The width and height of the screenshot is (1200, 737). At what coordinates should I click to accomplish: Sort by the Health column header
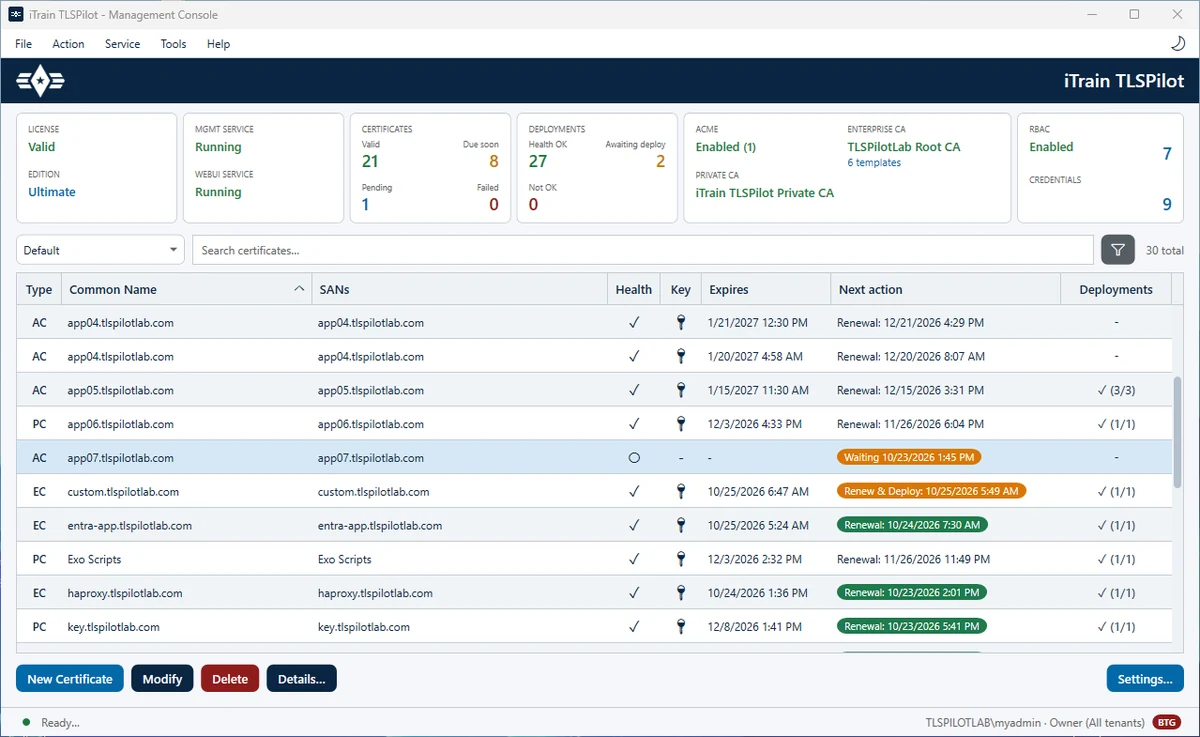[x=634, y=289]
